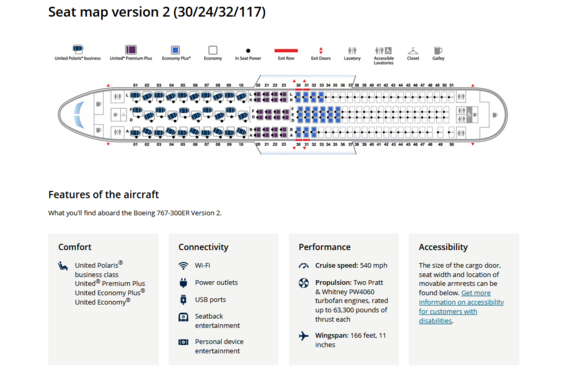Click the Closet hanger legend icon
The image size is (580, 372).
[x=413, y=51]
